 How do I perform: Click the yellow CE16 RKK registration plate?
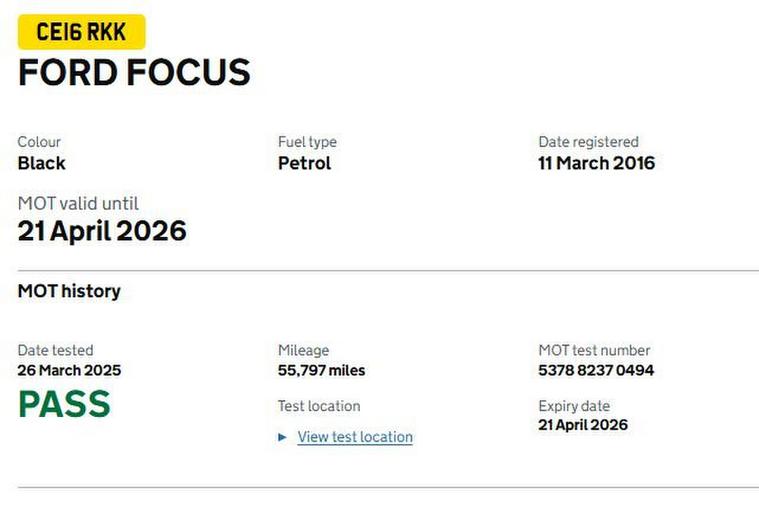81,32
